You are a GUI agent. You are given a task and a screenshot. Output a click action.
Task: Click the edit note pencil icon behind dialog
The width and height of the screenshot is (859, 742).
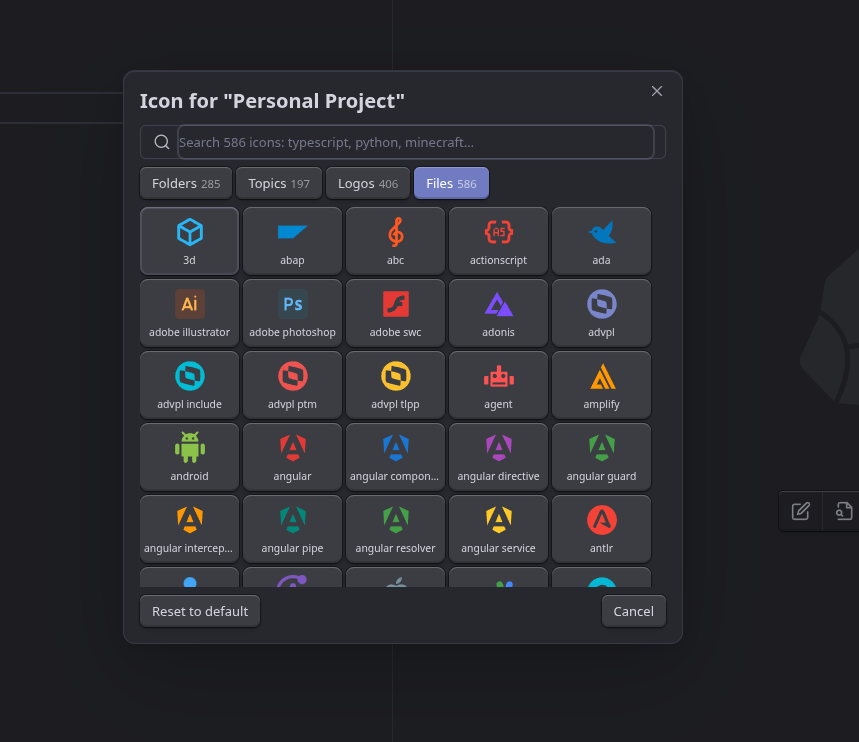[800, 511]
